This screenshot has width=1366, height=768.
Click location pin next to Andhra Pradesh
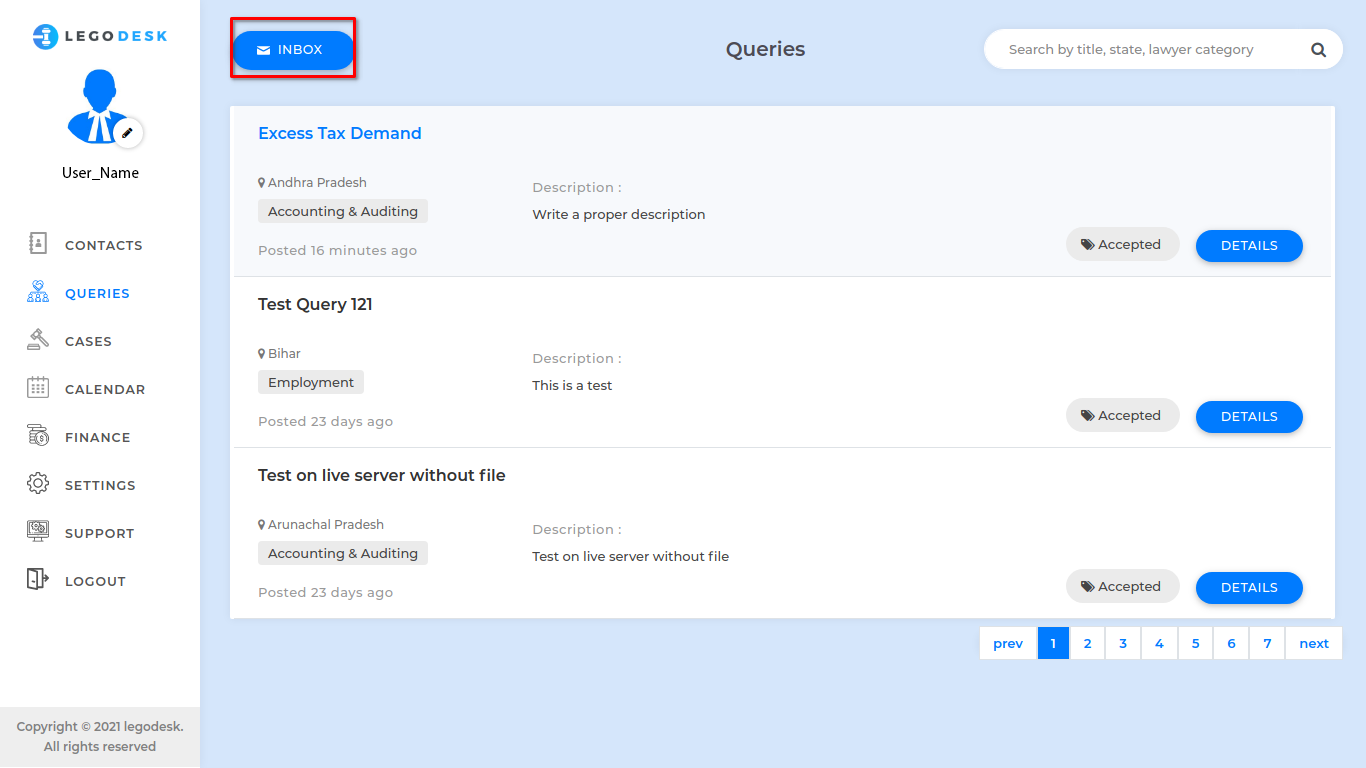pos(262,183)
